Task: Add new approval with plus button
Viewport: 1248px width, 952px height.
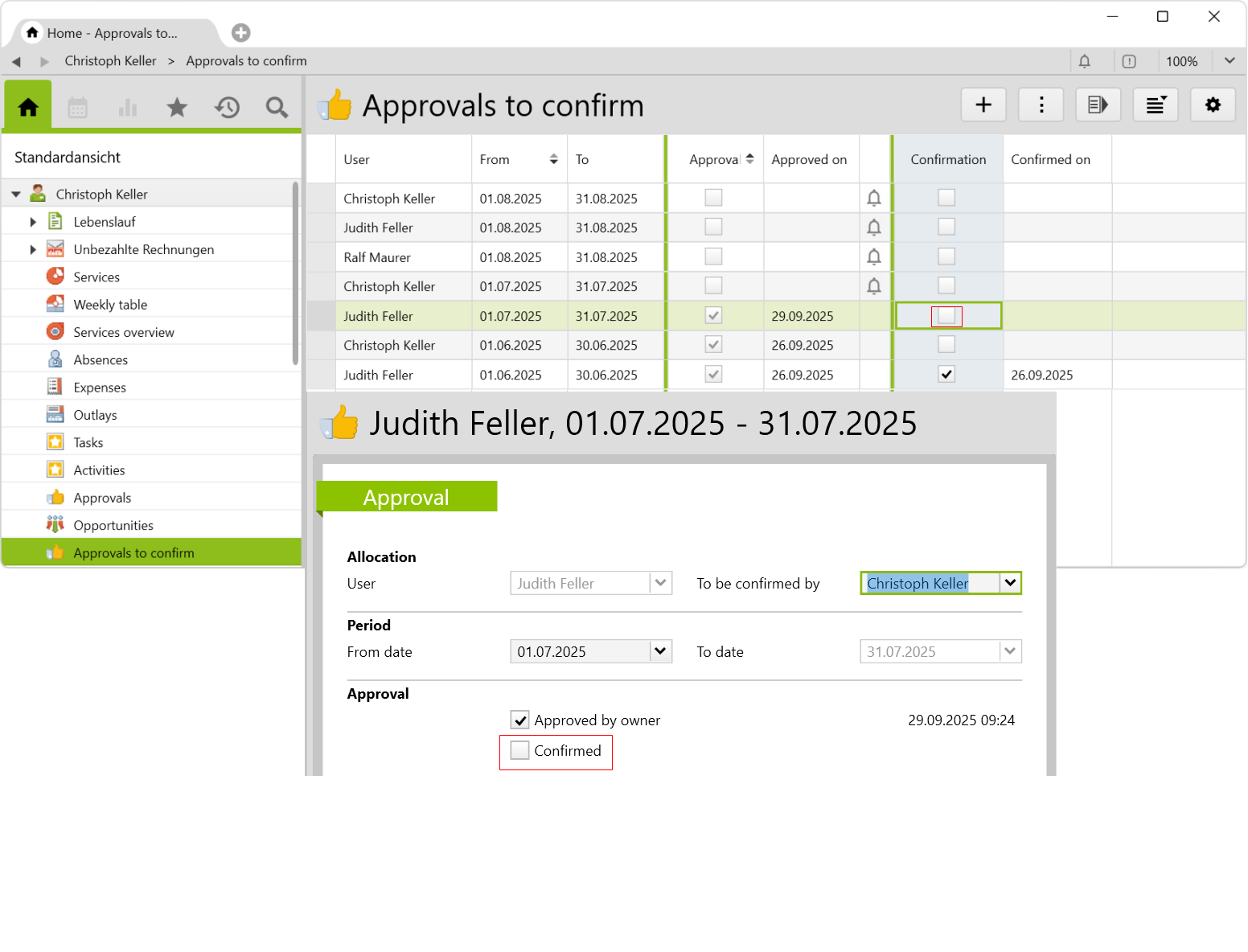Action: tap(983, 105)
